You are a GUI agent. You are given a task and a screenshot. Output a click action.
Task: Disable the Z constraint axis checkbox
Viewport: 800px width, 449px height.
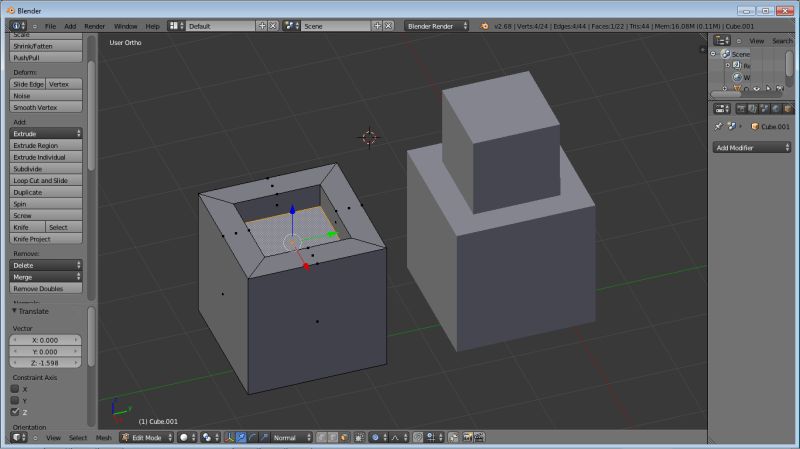[15, 412]
